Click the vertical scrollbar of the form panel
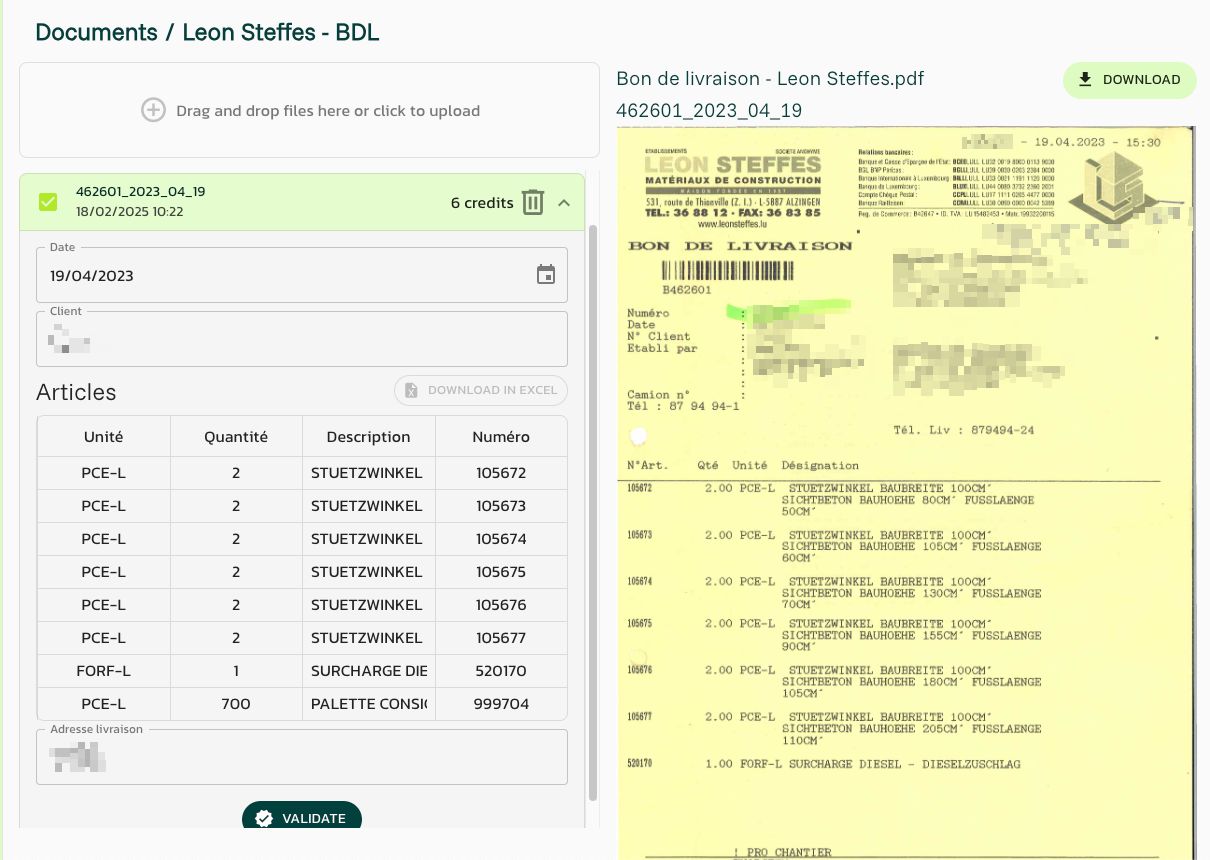This screenshot has width=1210, height=860. 592,500
